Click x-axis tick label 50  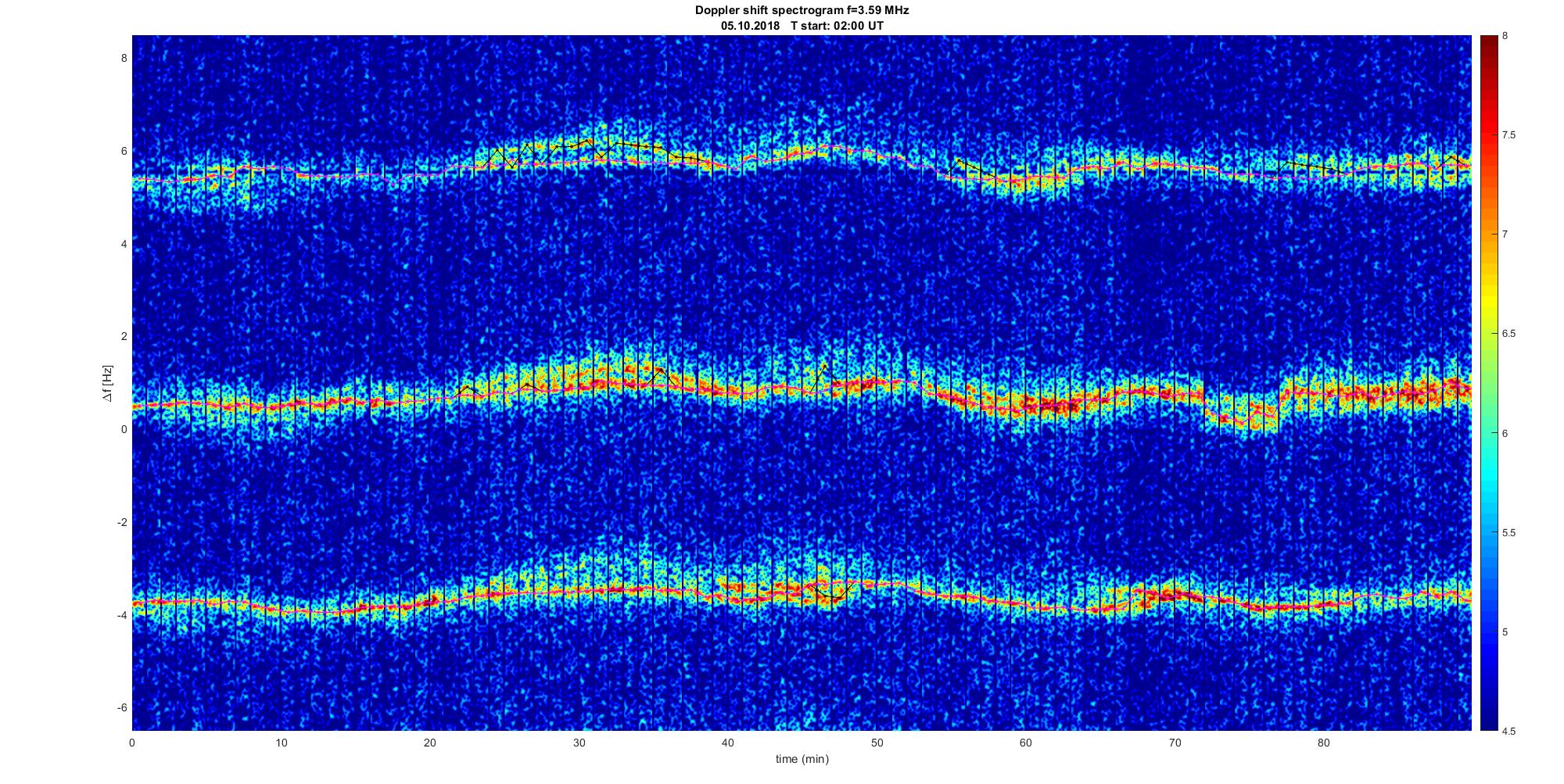coord(877,743)
